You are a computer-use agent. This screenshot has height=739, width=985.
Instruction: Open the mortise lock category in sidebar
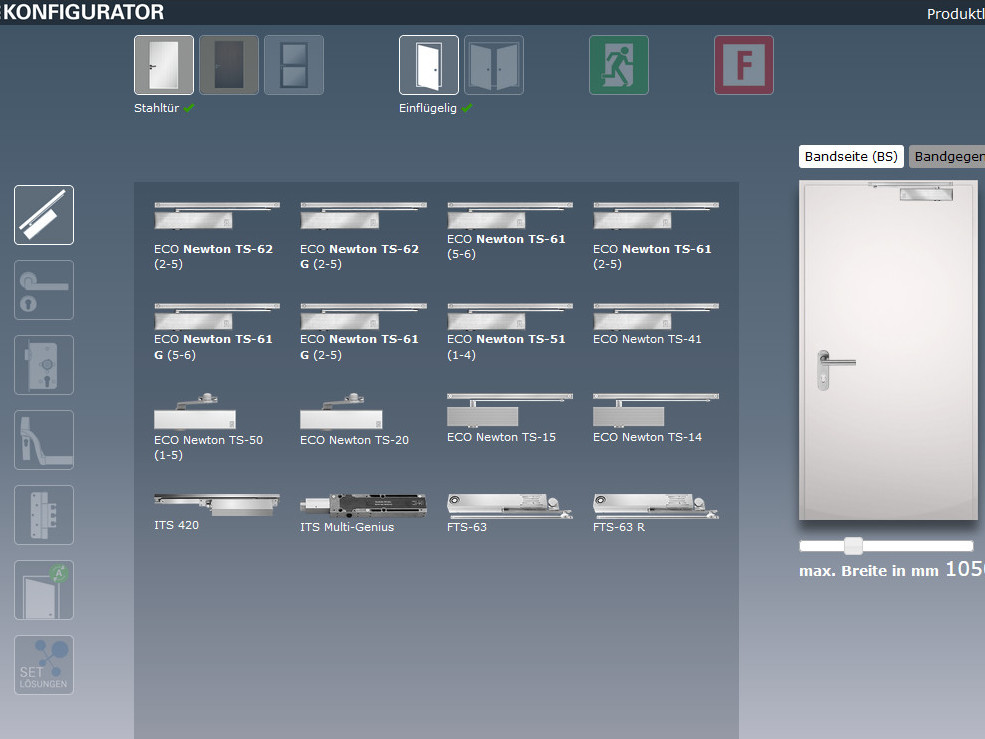click(x=44, y=365)
